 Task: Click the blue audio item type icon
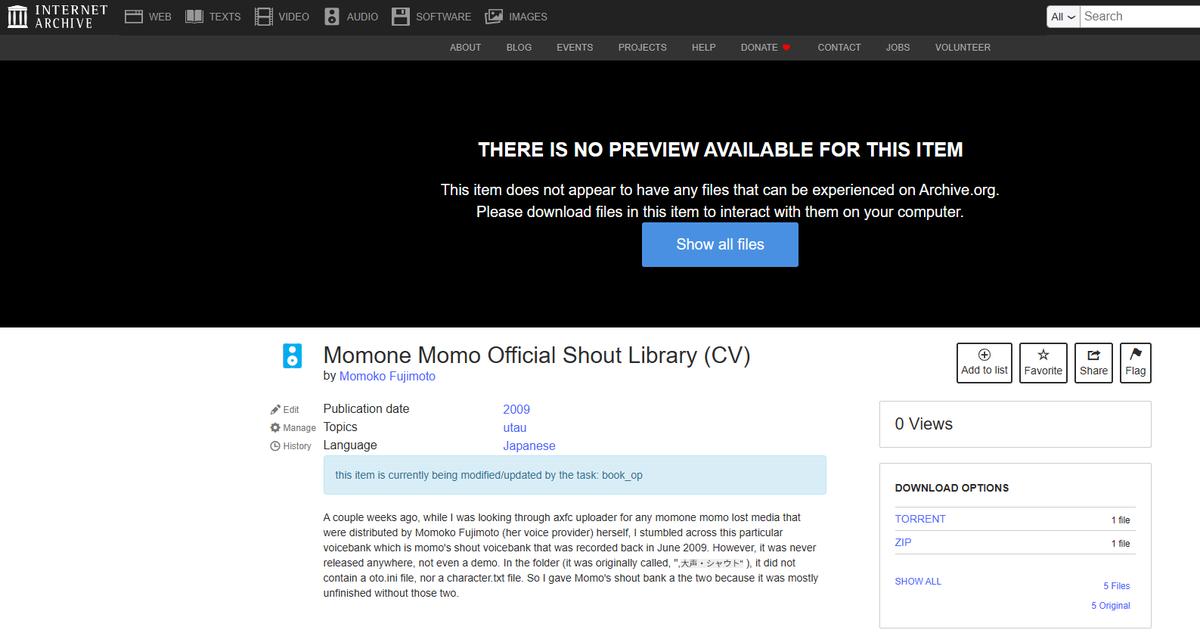pos(292,355)
